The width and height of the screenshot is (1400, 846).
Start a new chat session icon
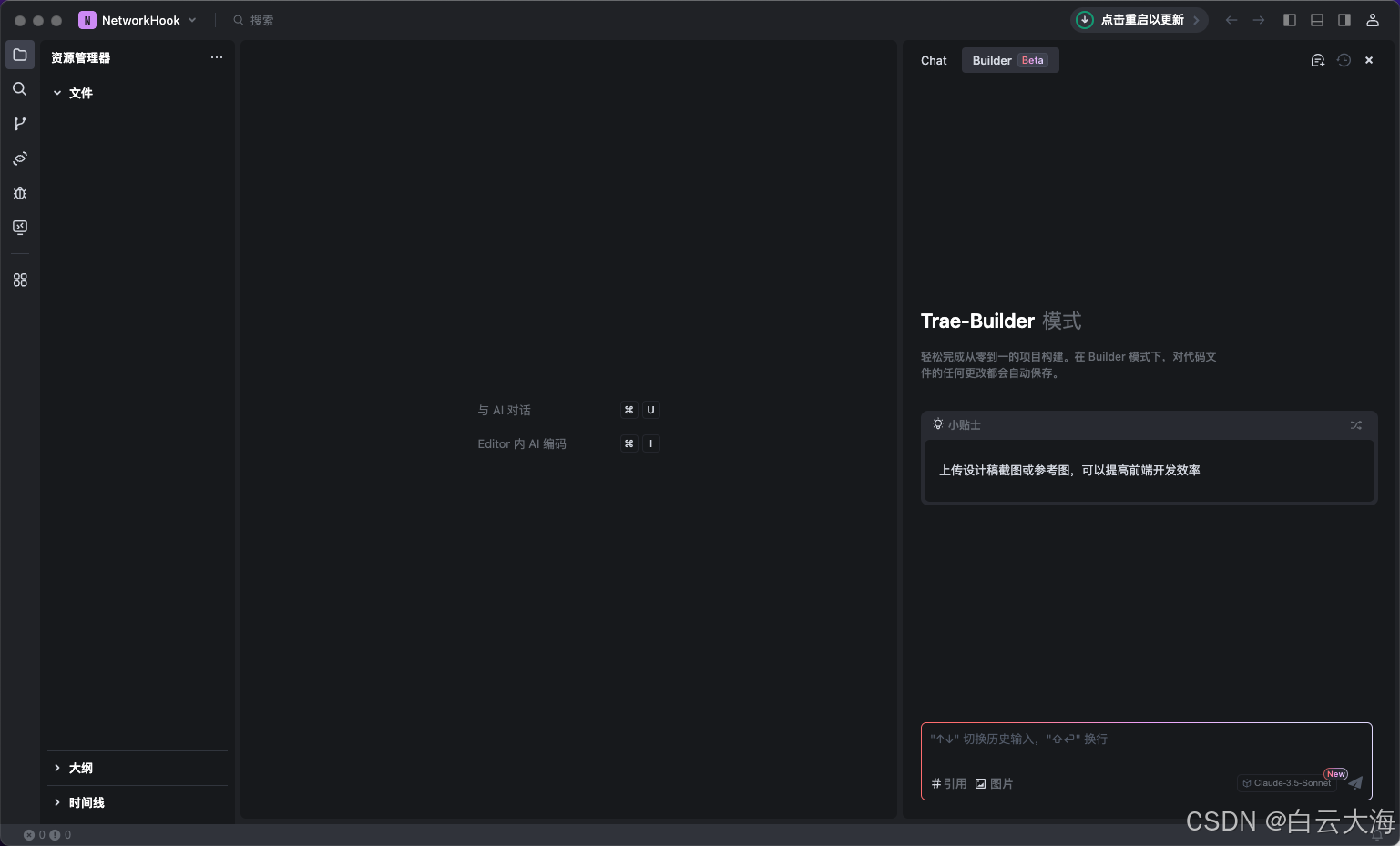1317,60
